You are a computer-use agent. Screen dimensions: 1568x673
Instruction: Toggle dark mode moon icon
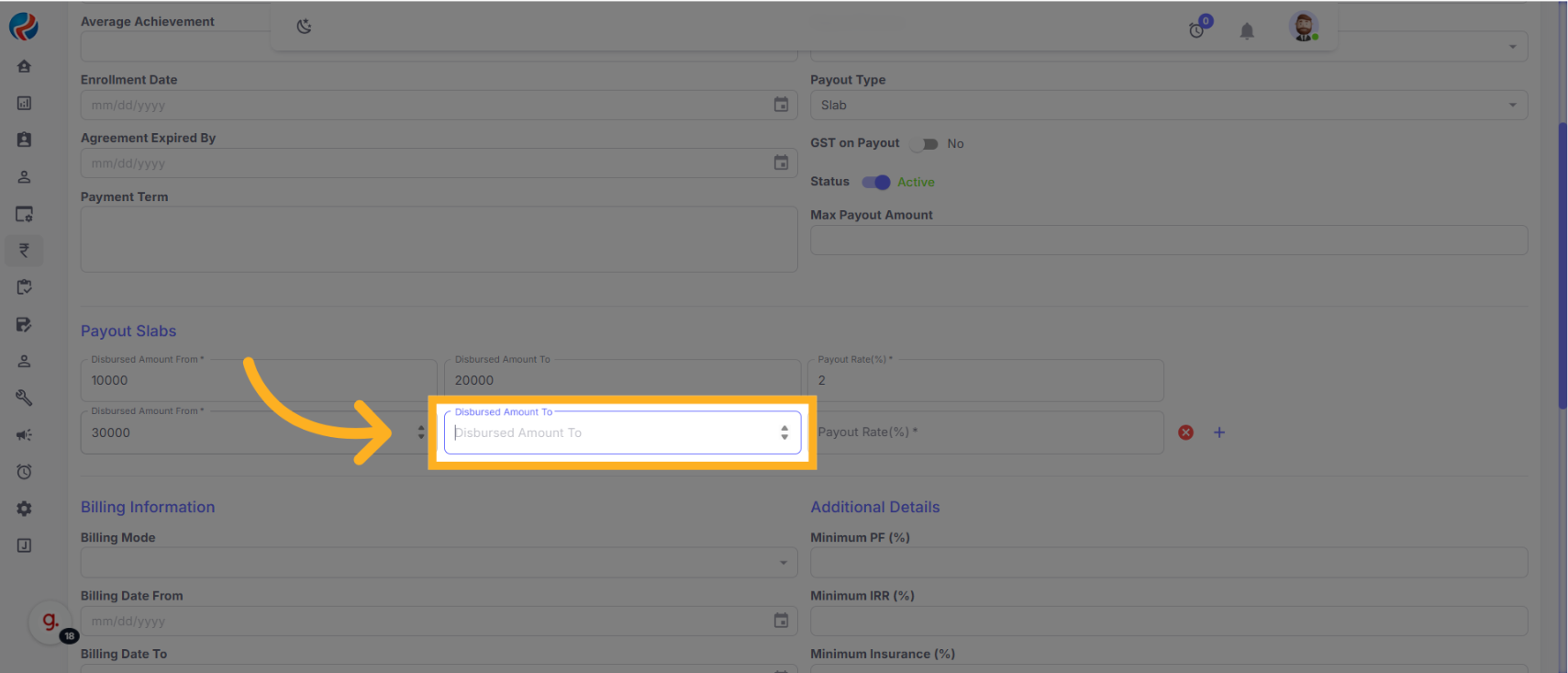click(x=304, y=27)
